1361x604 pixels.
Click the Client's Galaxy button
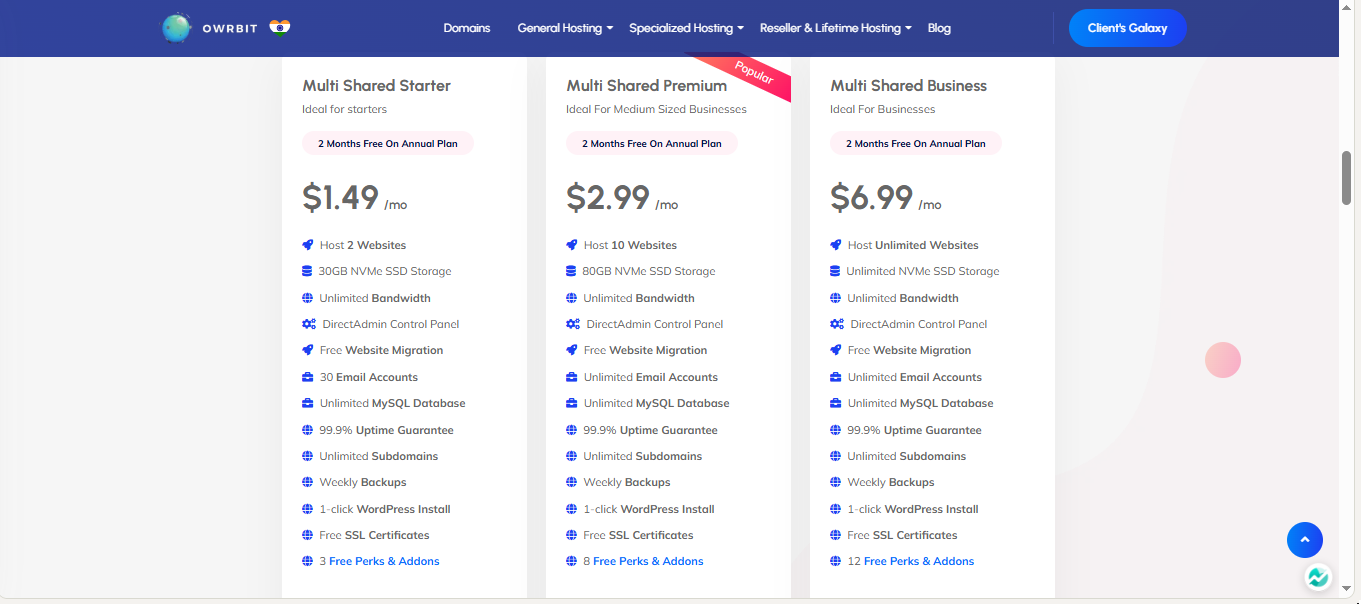pos(1127,28)
